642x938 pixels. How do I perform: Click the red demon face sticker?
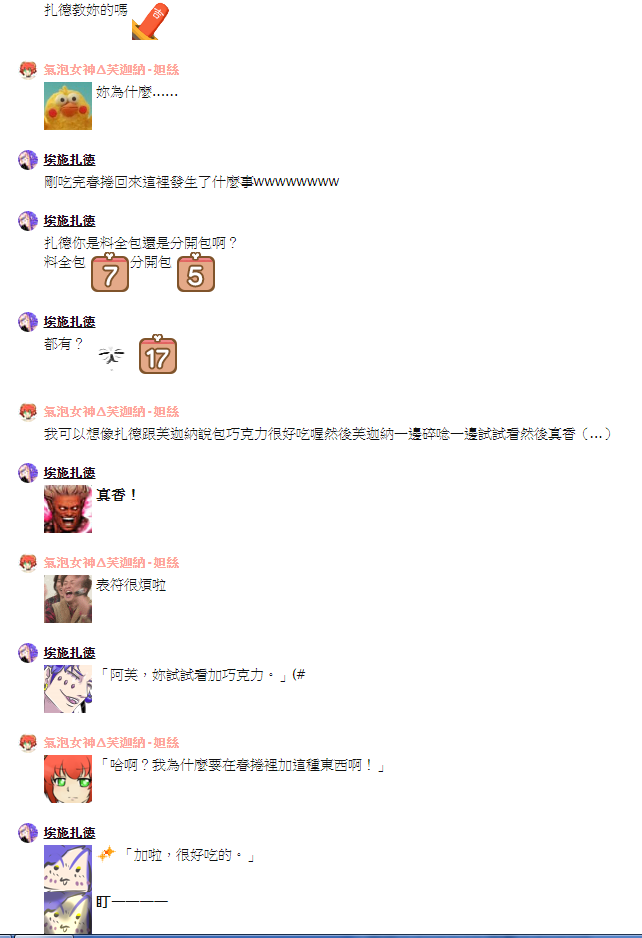point(68,509)
